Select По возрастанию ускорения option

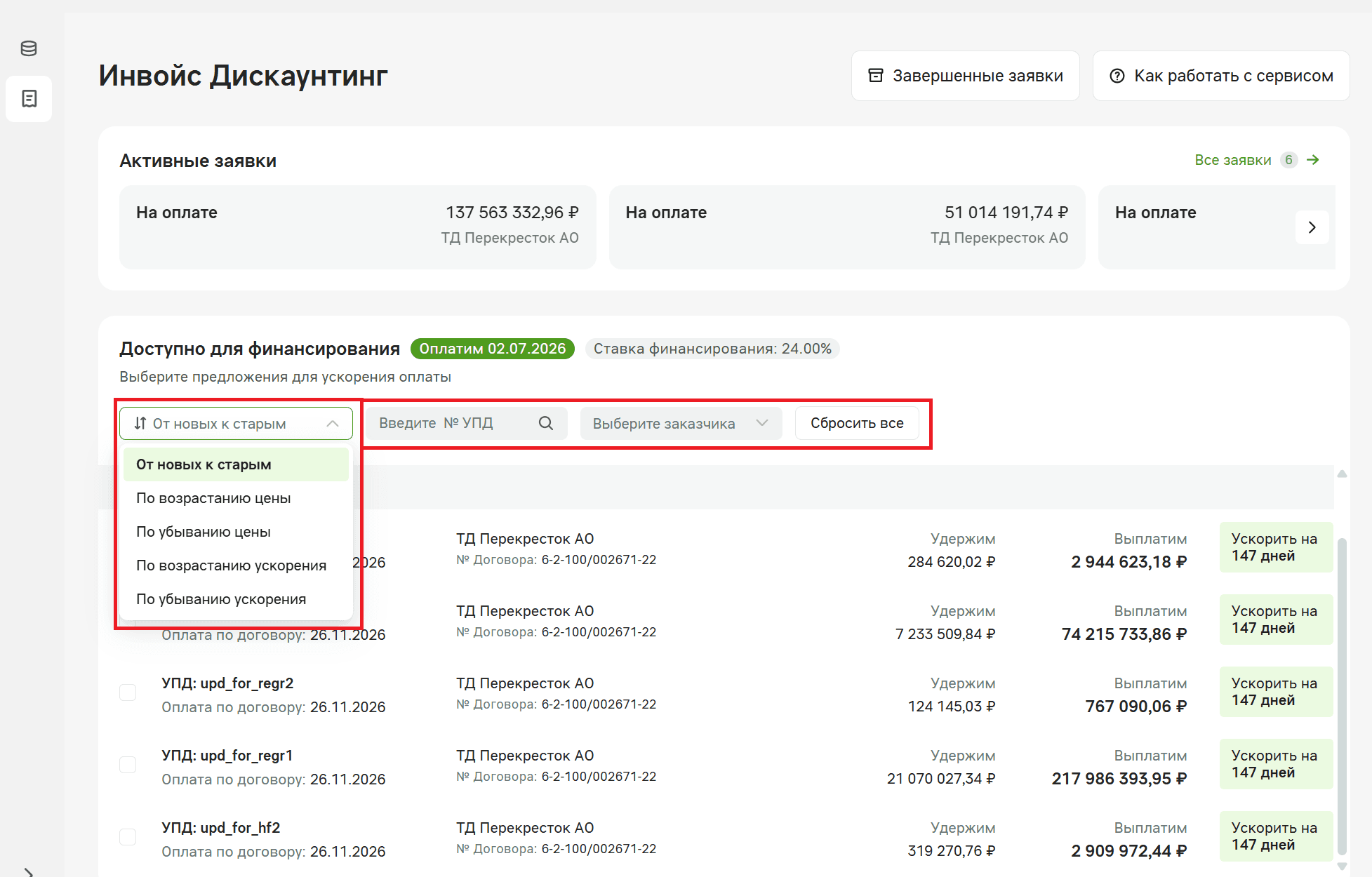click(236, 565)
